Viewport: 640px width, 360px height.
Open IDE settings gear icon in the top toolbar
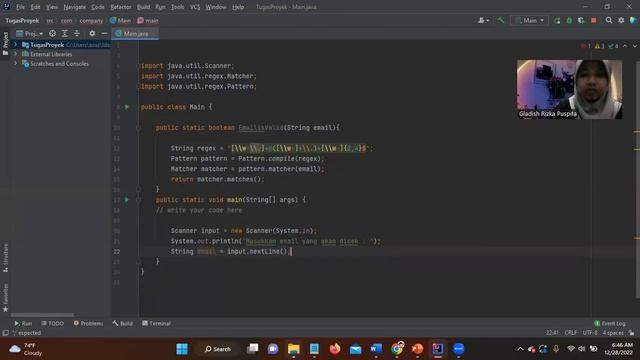(621, 20)
